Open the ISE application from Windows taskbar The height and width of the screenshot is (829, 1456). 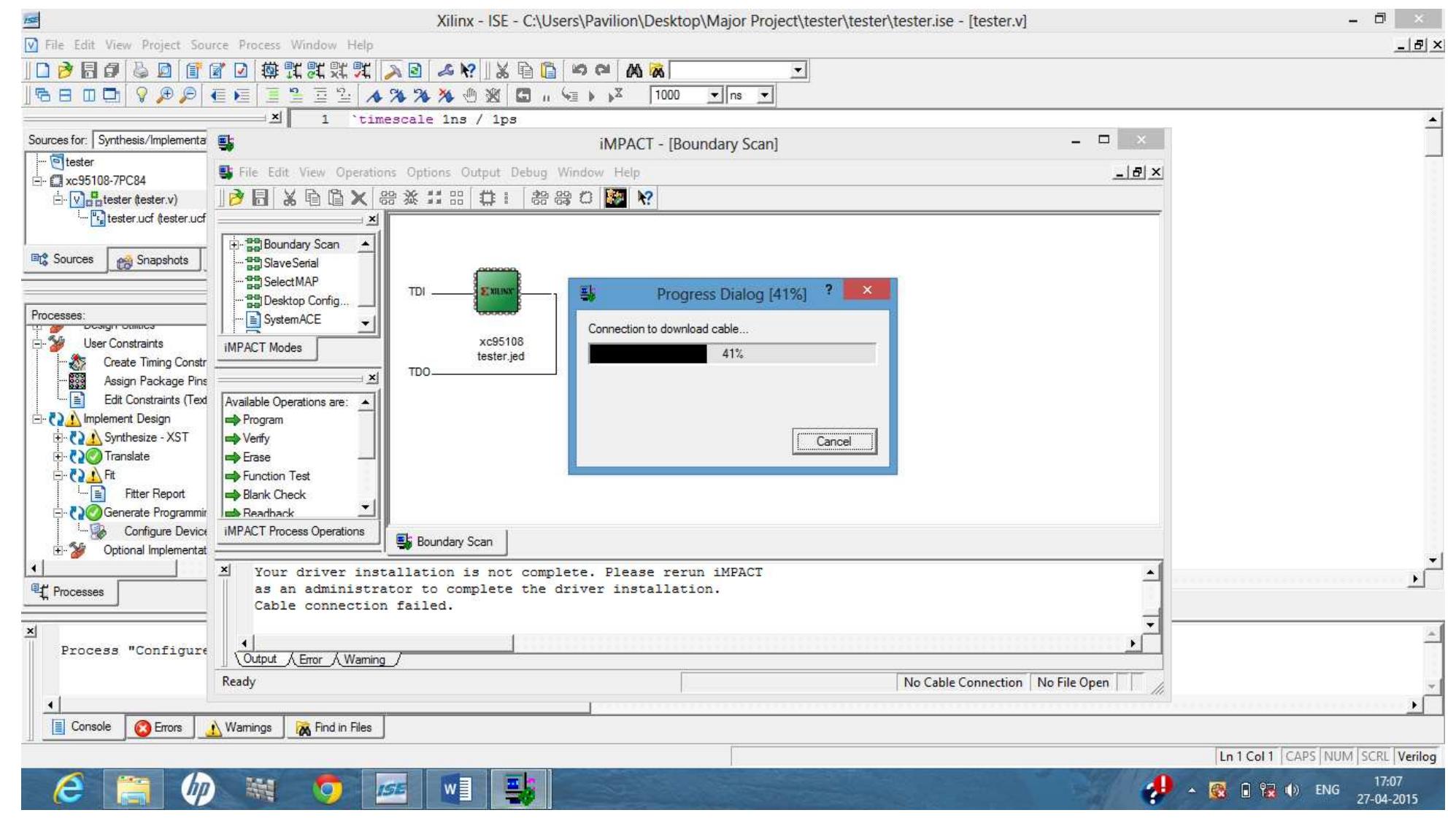391,789
